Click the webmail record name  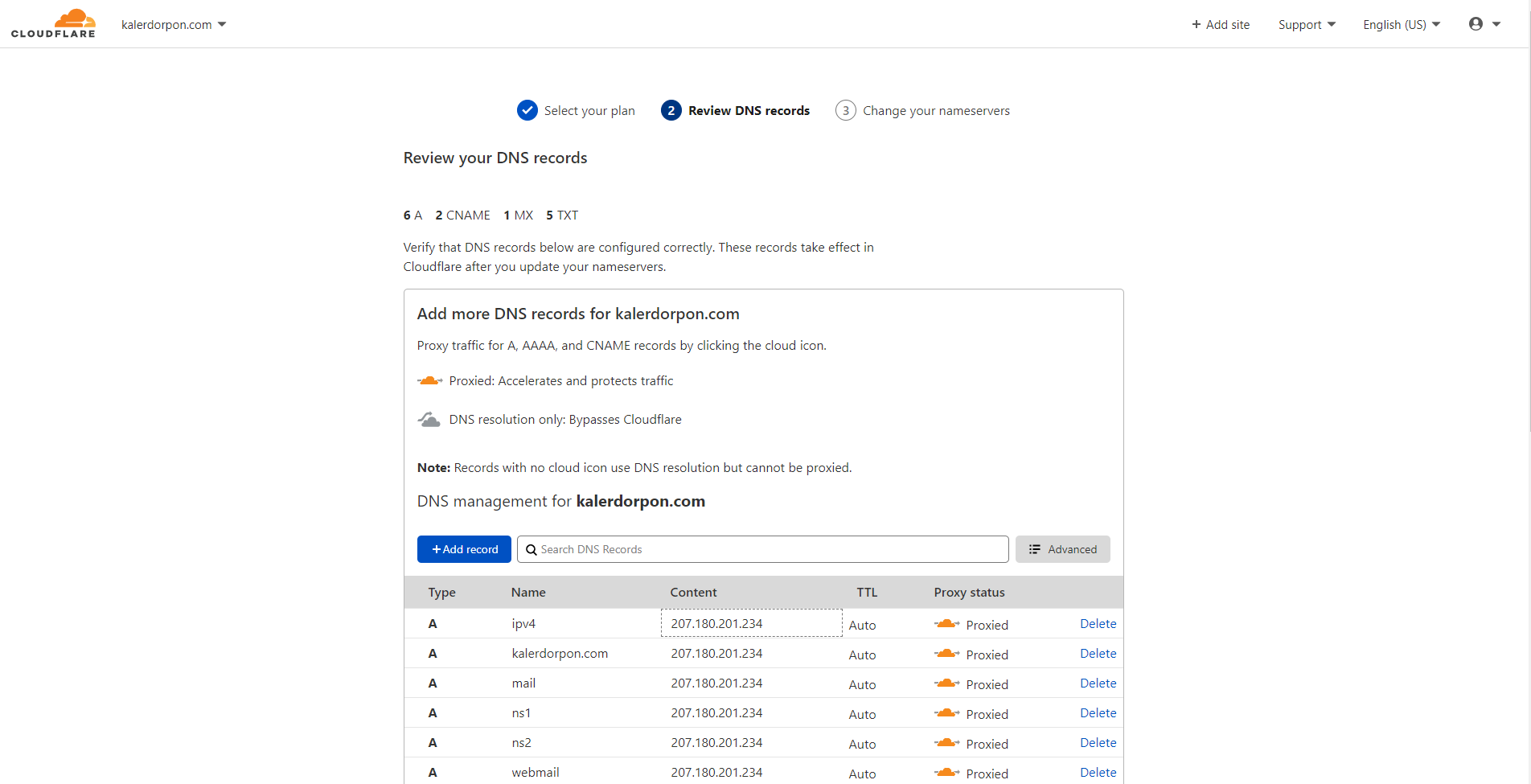click(x=536, y=773)
